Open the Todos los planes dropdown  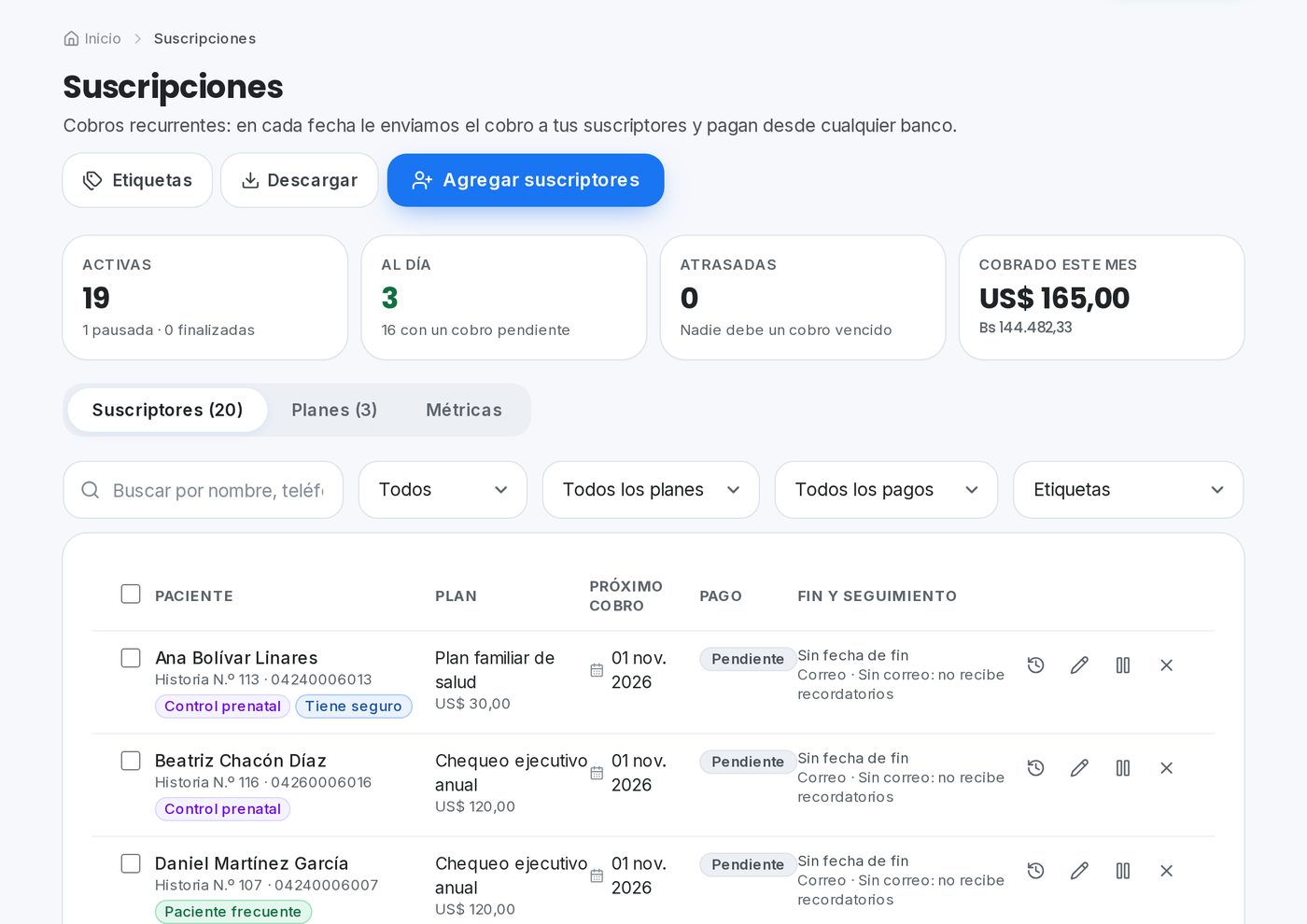click(651, 490)
